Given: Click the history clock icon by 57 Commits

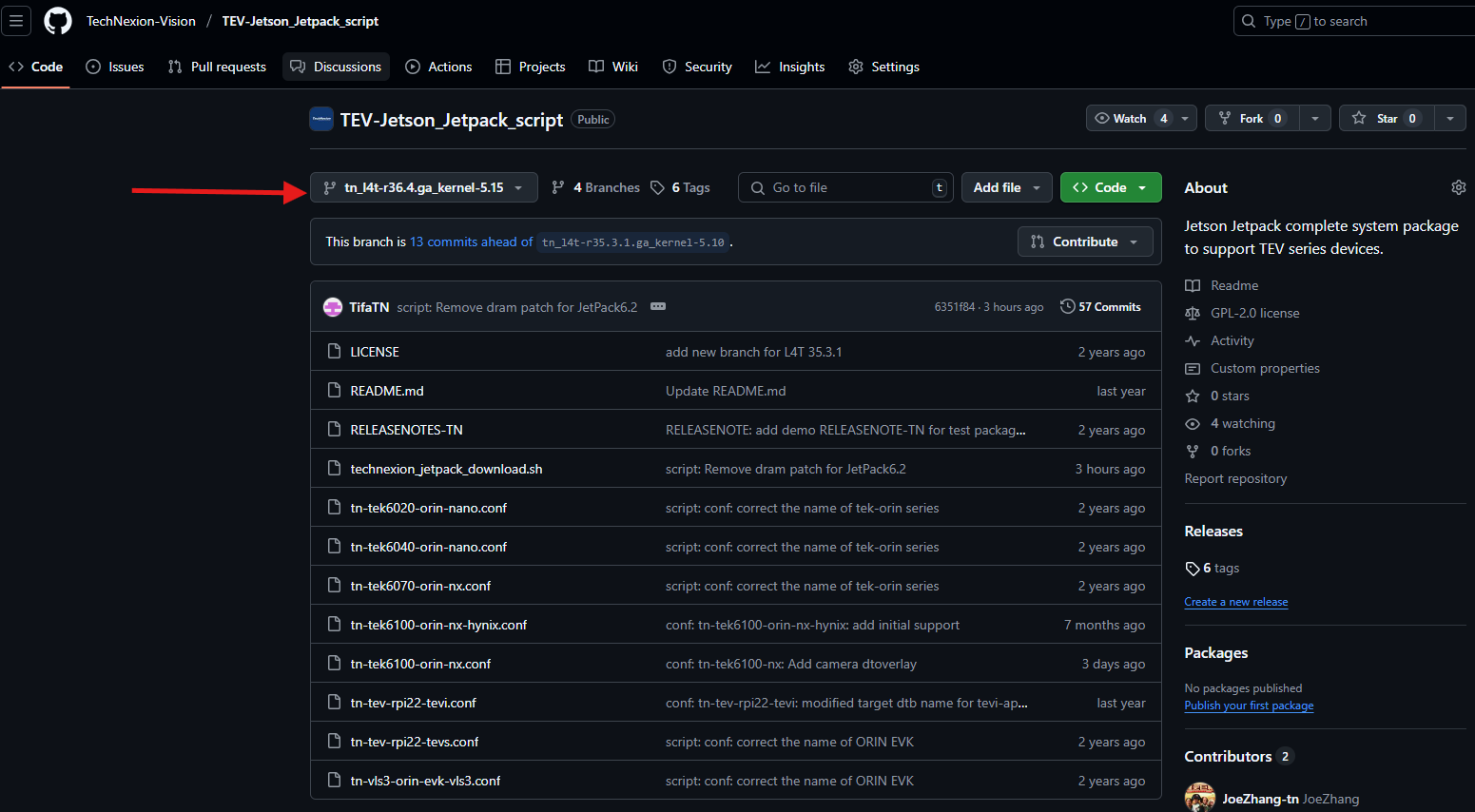Looking at the screenshot, I should pyautogui.click(x=1068, y=306).
